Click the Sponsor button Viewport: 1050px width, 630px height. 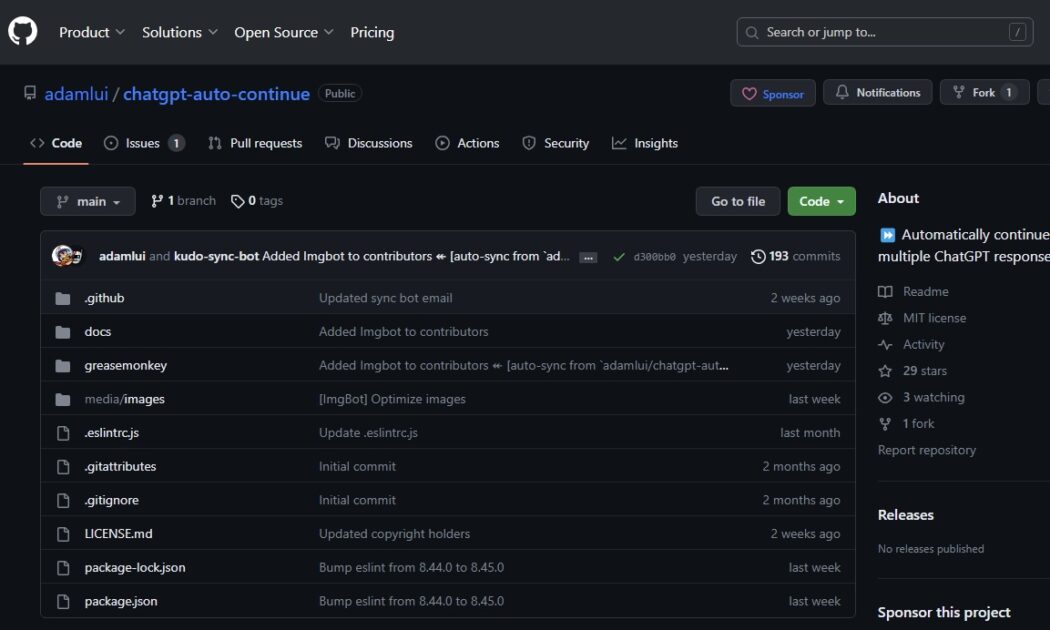pos(773,93)
